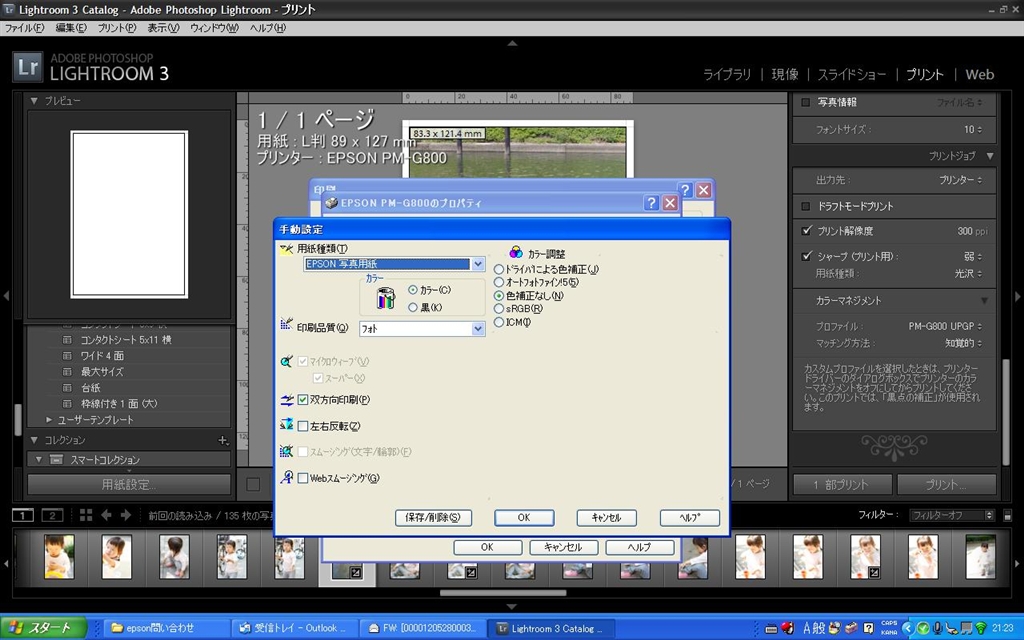1024x640 pixels.
Task: Click the bidirectional printing icon
Action: [287, 399]
